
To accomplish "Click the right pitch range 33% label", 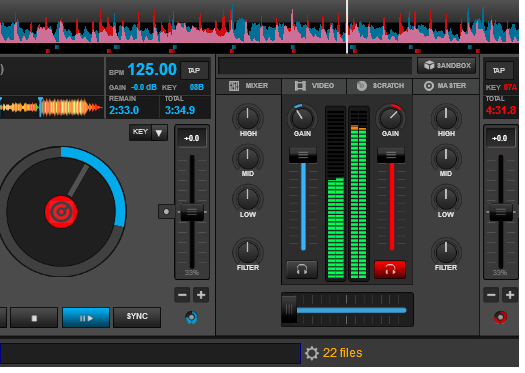I will point(500,273).
